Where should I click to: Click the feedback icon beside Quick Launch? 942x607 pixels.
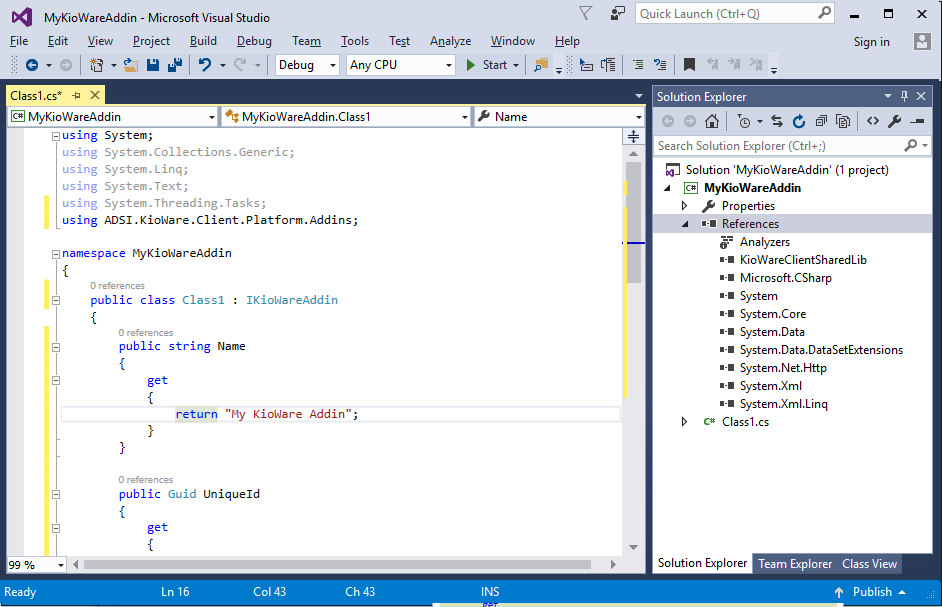pyautogui.click(x=618, y=13)
